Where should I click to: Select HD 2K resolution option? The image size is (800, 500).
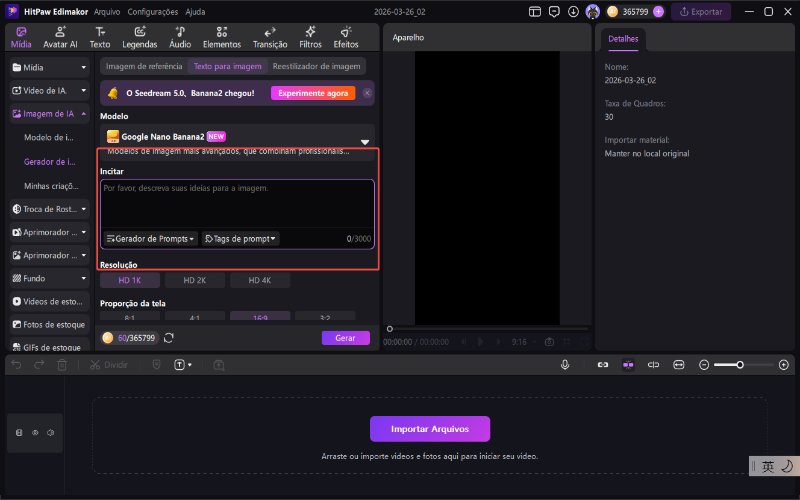tap(194, 281)
